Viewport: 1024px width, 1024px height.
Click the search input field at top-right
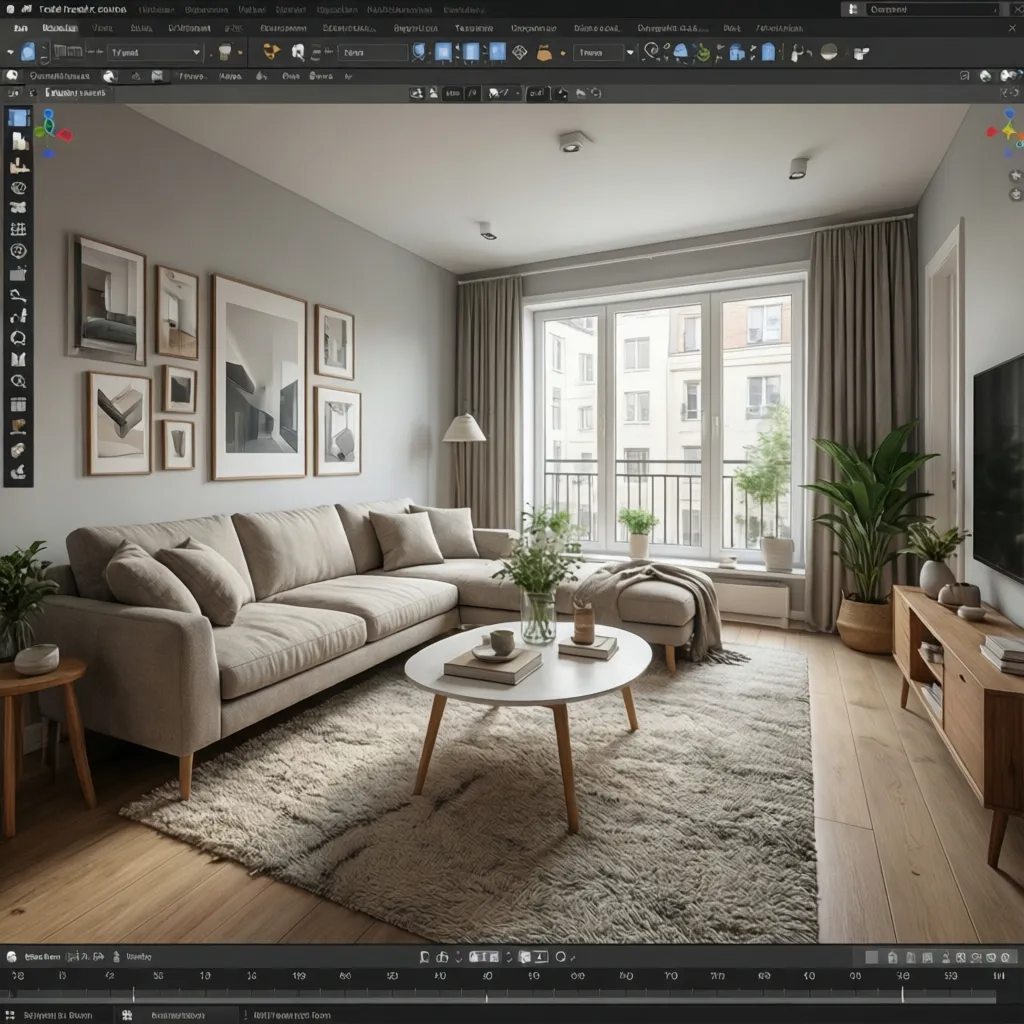point(935,8)
